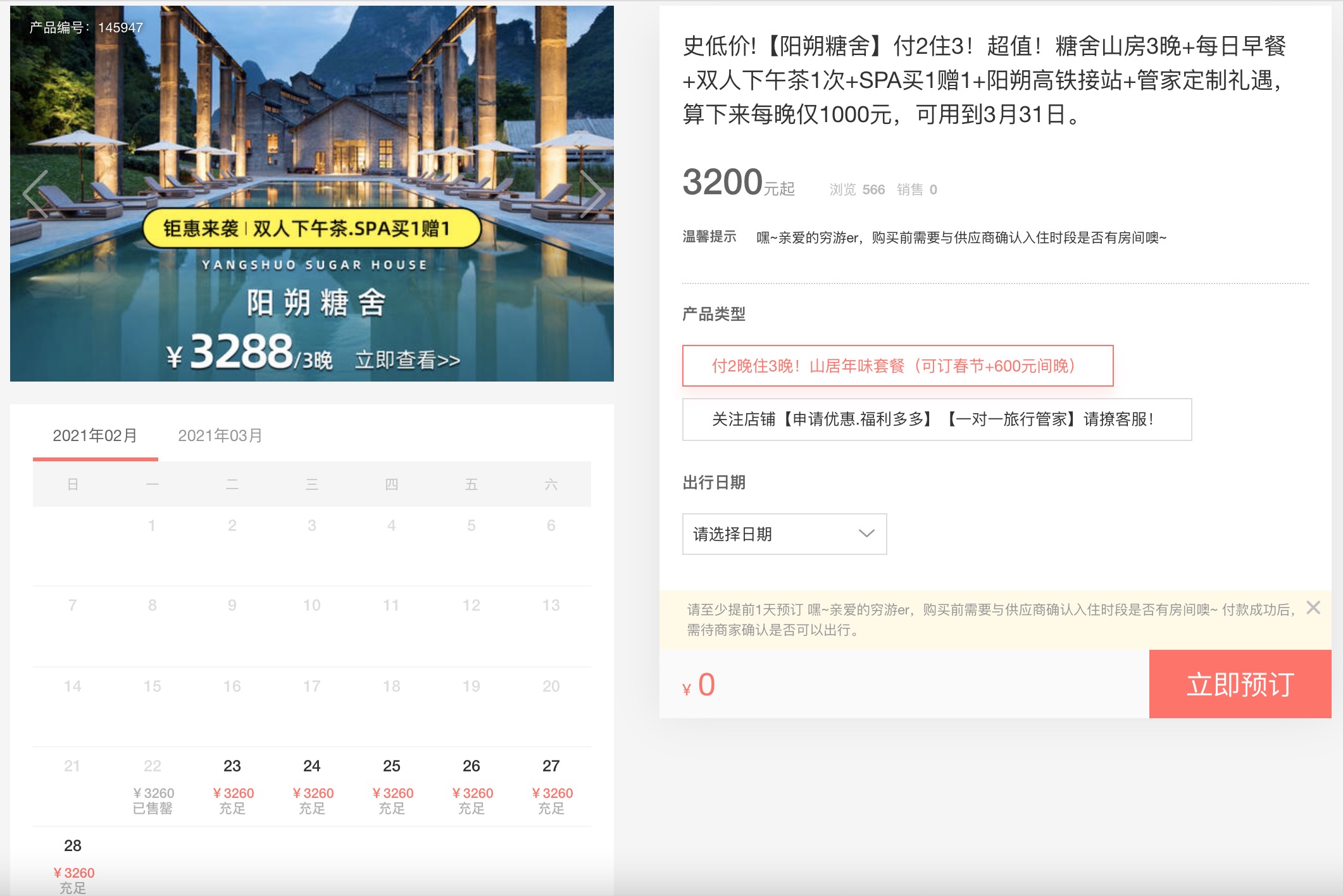
Task: Pick February 26 on the calendar
Action: (472, 787)
